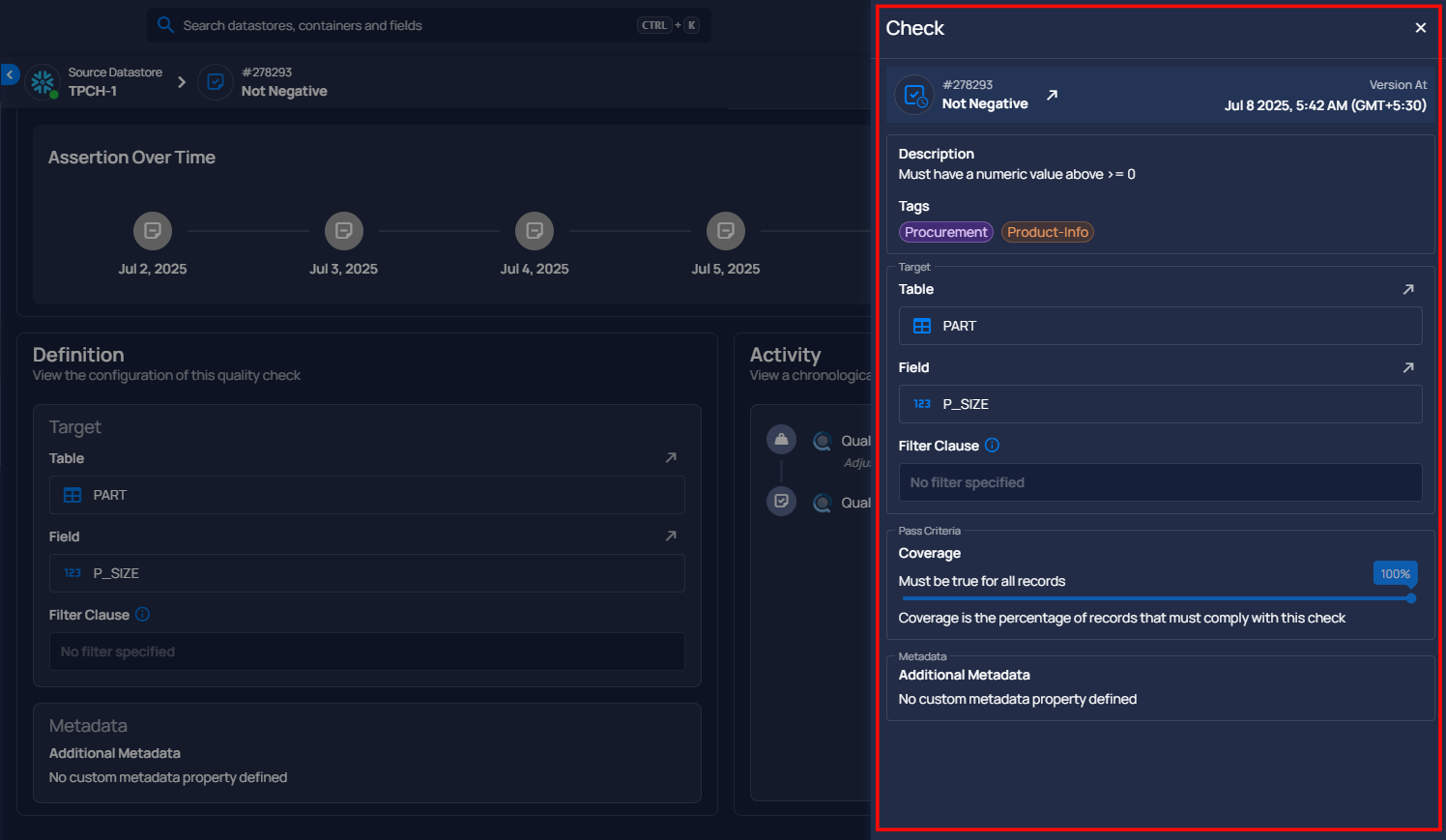Click the Snowflake datastore icon

point(43,82)
